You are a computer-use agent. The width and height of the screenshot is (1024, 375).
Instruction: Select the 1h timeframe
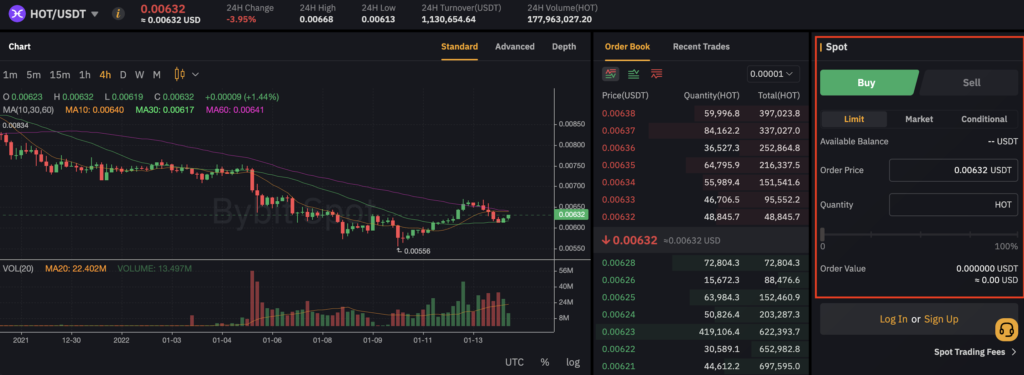point(85,74)
